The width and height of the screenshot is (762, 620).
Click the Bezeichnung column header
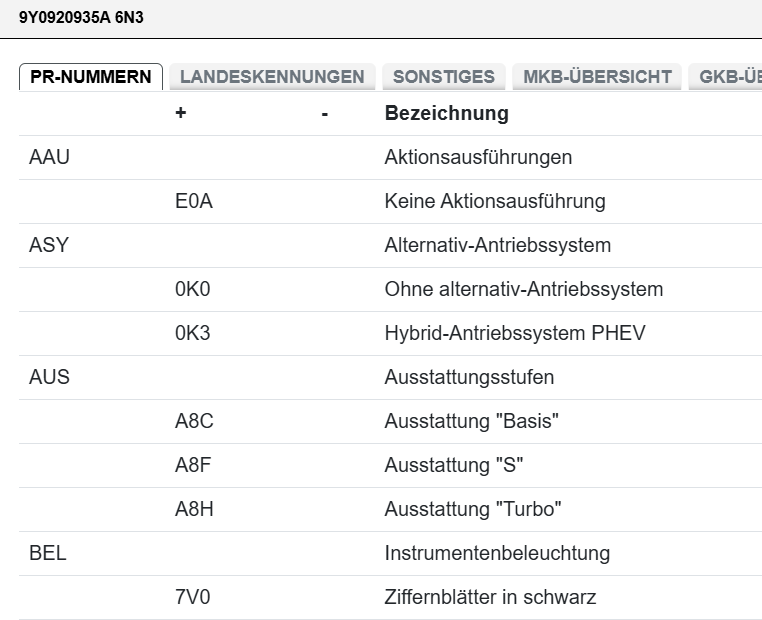tap(446, 114)
